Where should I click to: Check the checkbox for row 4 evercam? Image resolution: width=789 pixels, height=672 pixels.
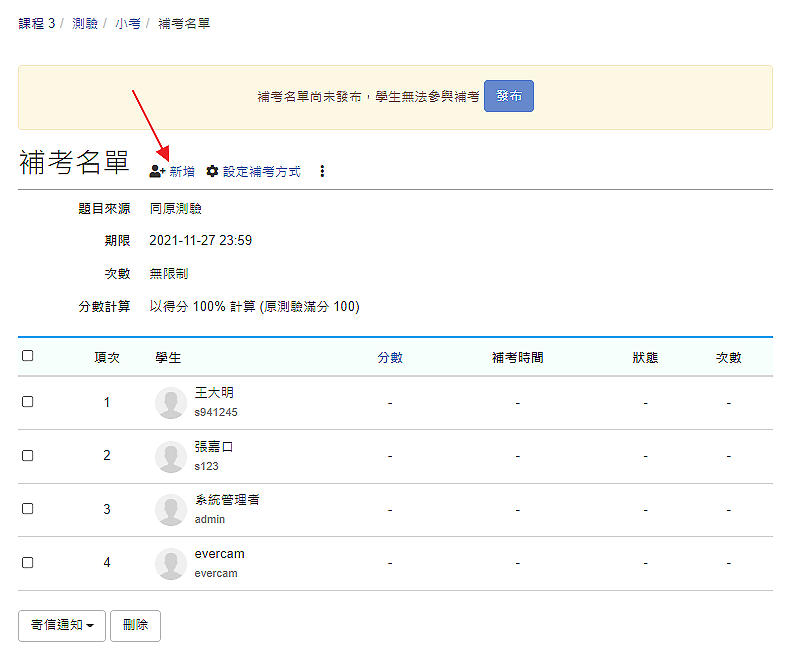click(x=28, y=563)
